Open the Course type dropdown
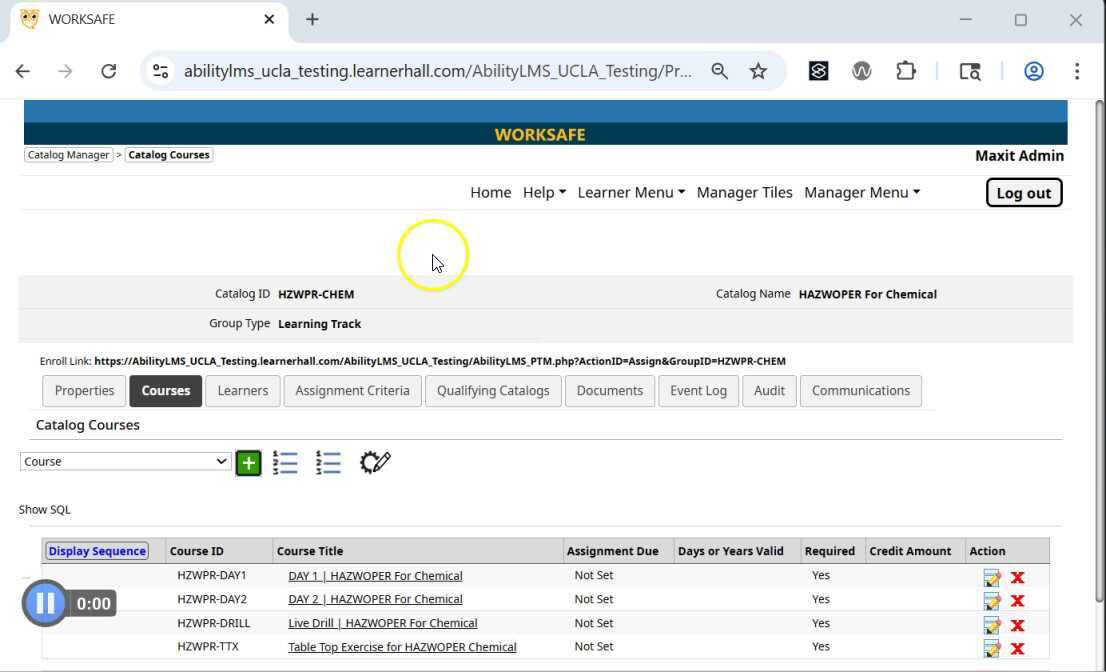Screen dimensions: 1106x672 pyautogui.click(x=125, y=461)
